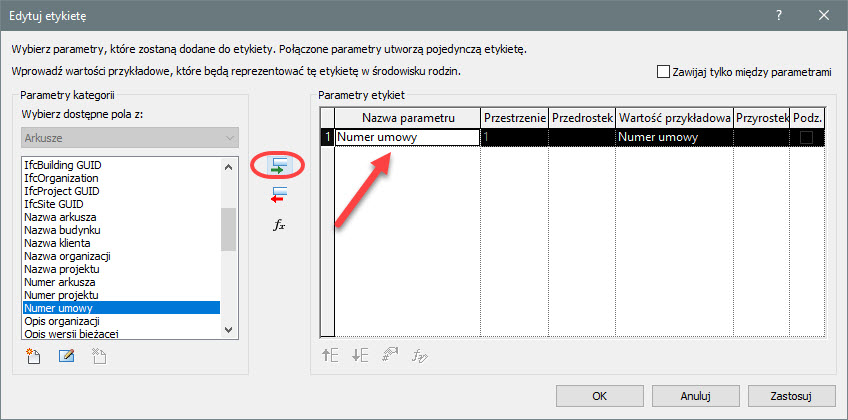848x420 pixels.
Task: Click the add parameter to label icon
Action: point(280,164)
